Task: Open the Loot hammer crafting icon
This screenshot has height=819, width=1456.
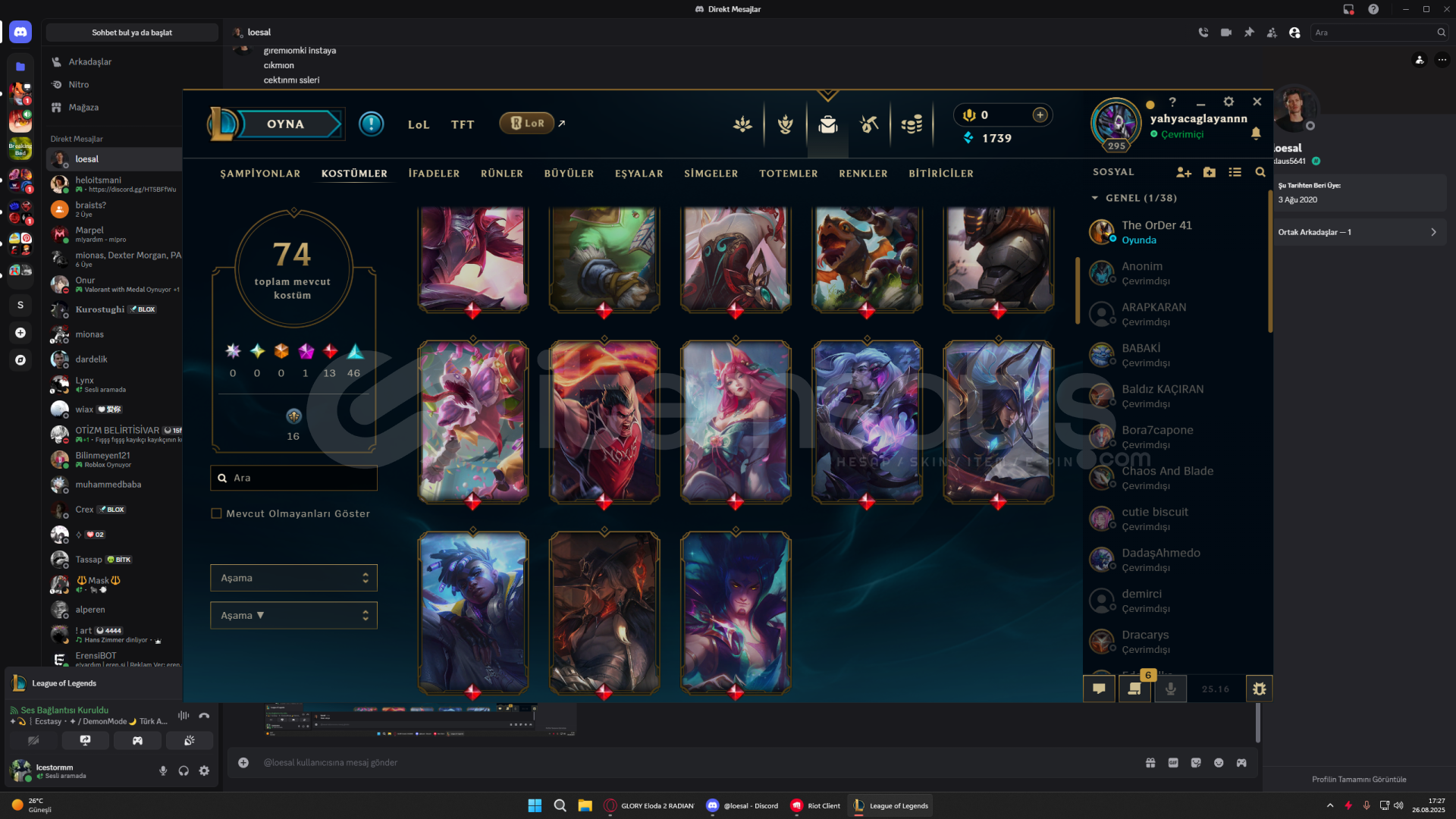Action: point(869,124)
